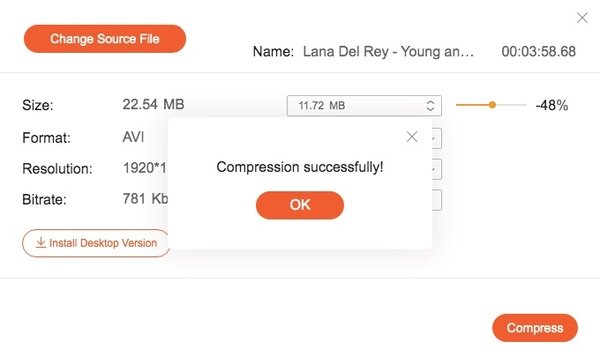Click the Change Source File button
The height and width of the screenshot is (364, 600).
[x=105, y=39]
